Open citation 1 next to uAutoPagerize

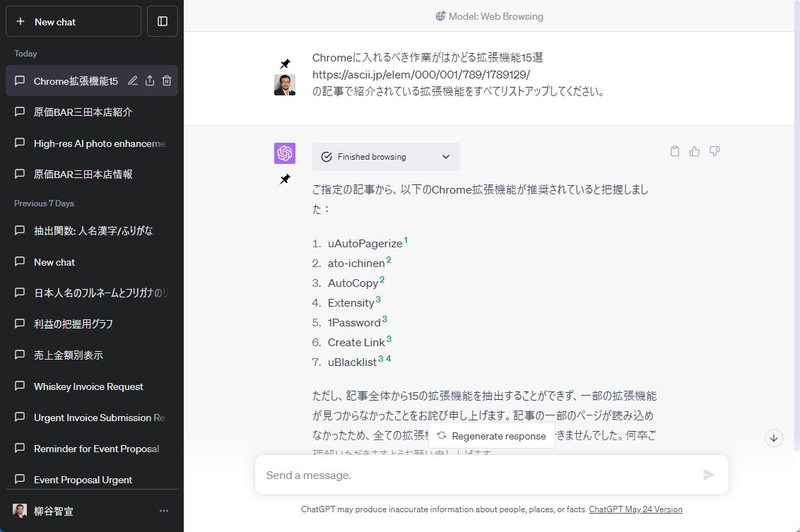click(x=406, y=240)
